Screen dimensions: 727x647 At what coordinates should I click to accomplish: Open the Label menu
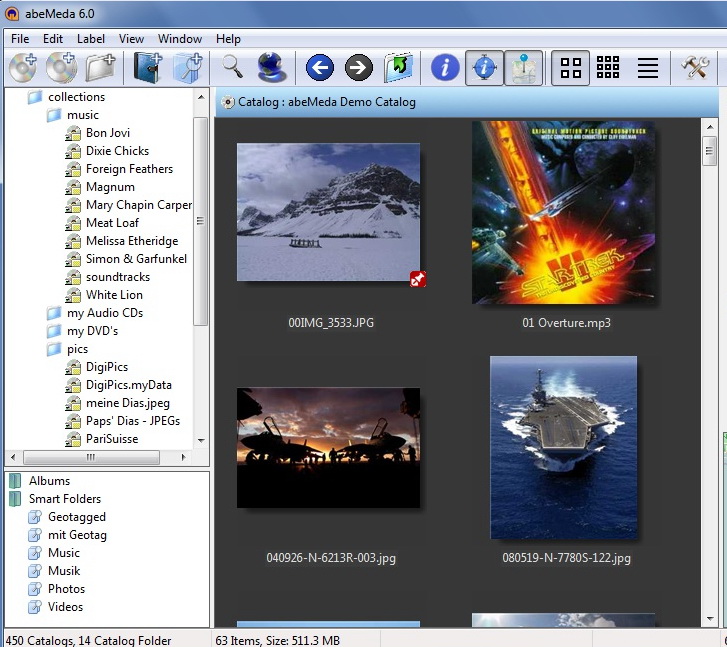(91, 39)
